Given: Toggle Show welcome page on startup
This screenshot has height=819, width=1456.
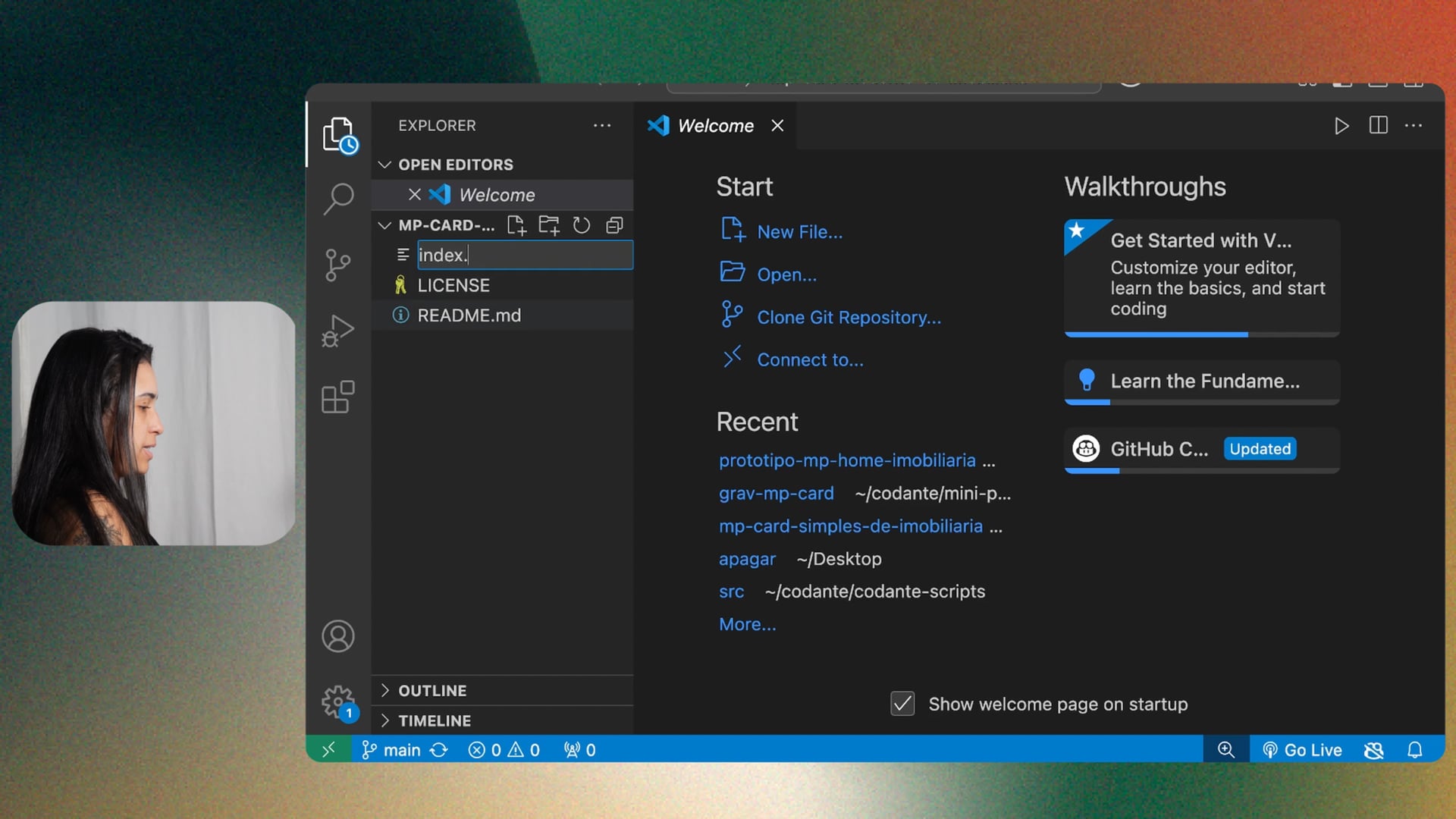Looking at the screenshot, I should click(x=902, y=704).
